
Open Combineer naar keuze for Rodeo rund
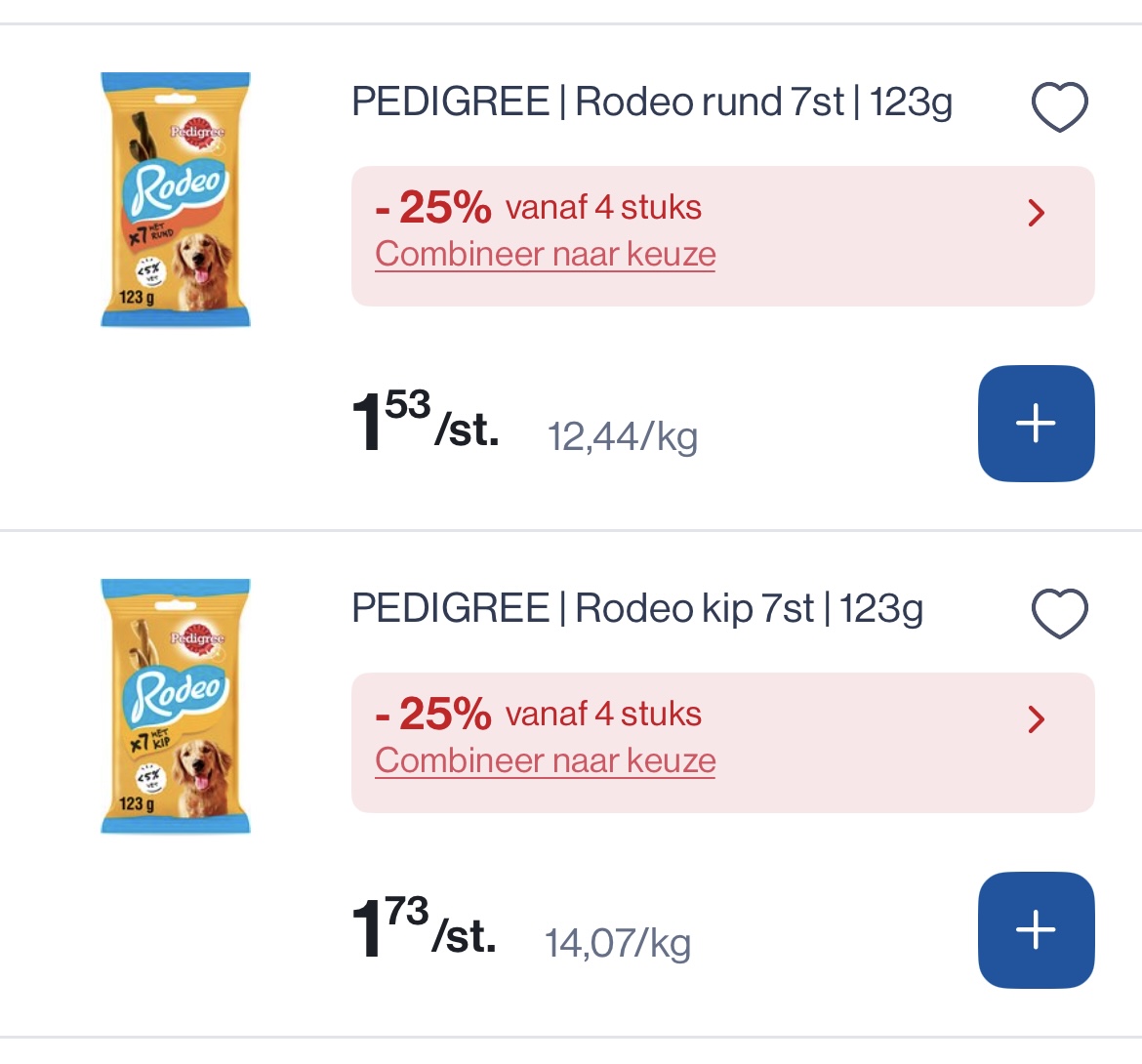click(545, 253)
